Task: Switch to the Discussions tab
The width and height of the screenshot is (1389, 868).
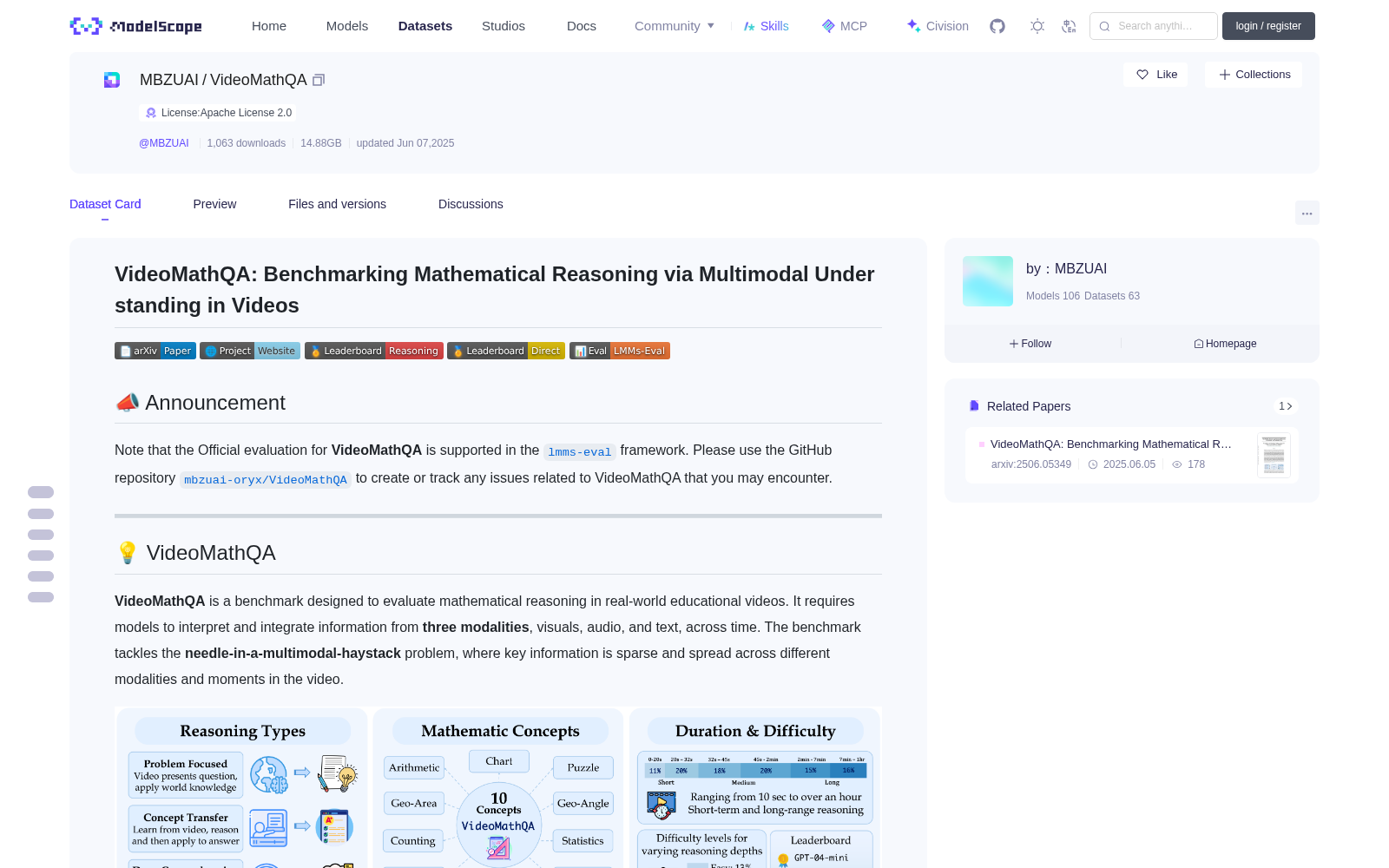Action: tap(471, 204)
